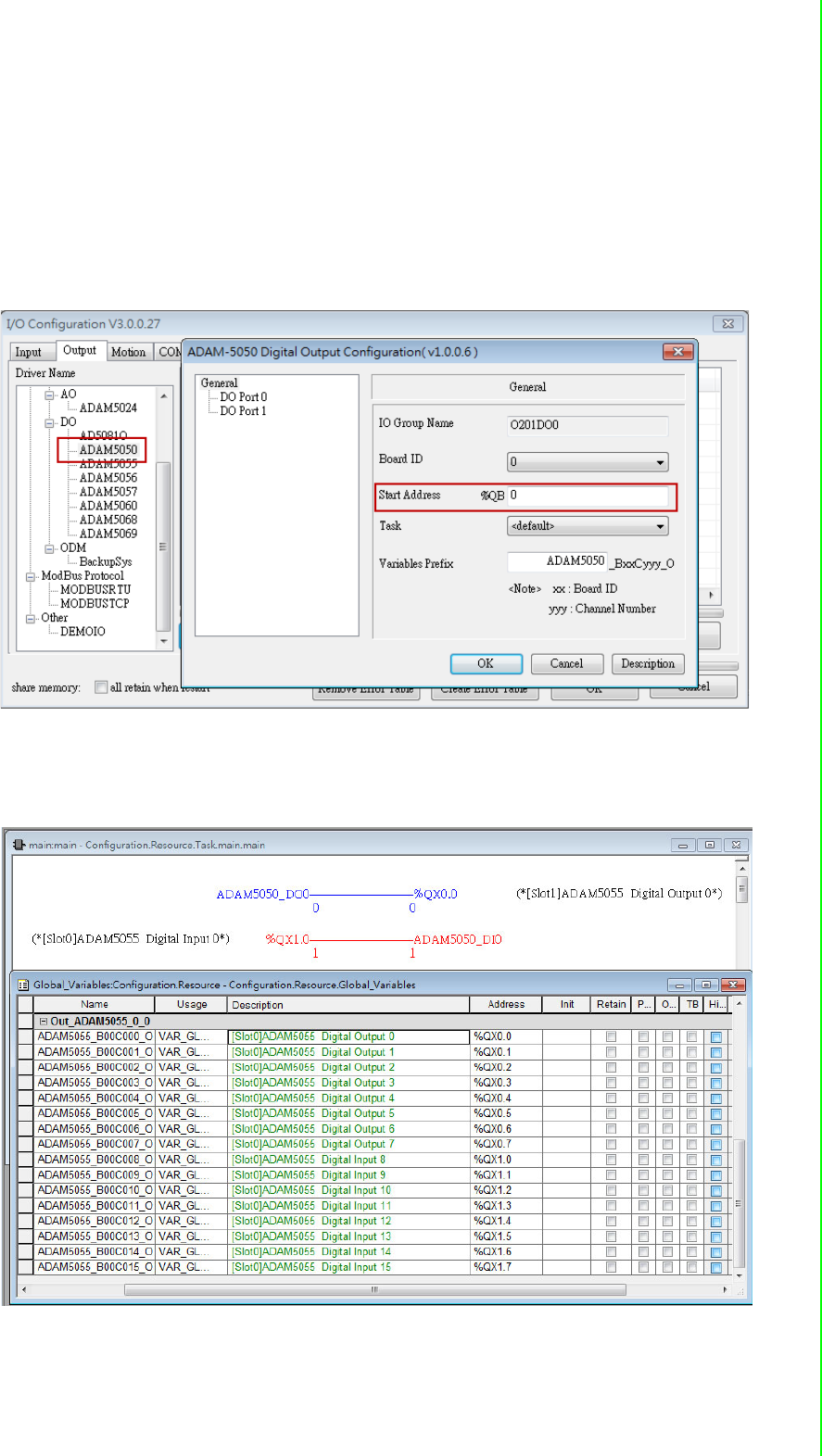Image resolution: width=822 pixels, height=1456 pixels.
Task: Minimize the main:main editor window
Action: point(683,845)
